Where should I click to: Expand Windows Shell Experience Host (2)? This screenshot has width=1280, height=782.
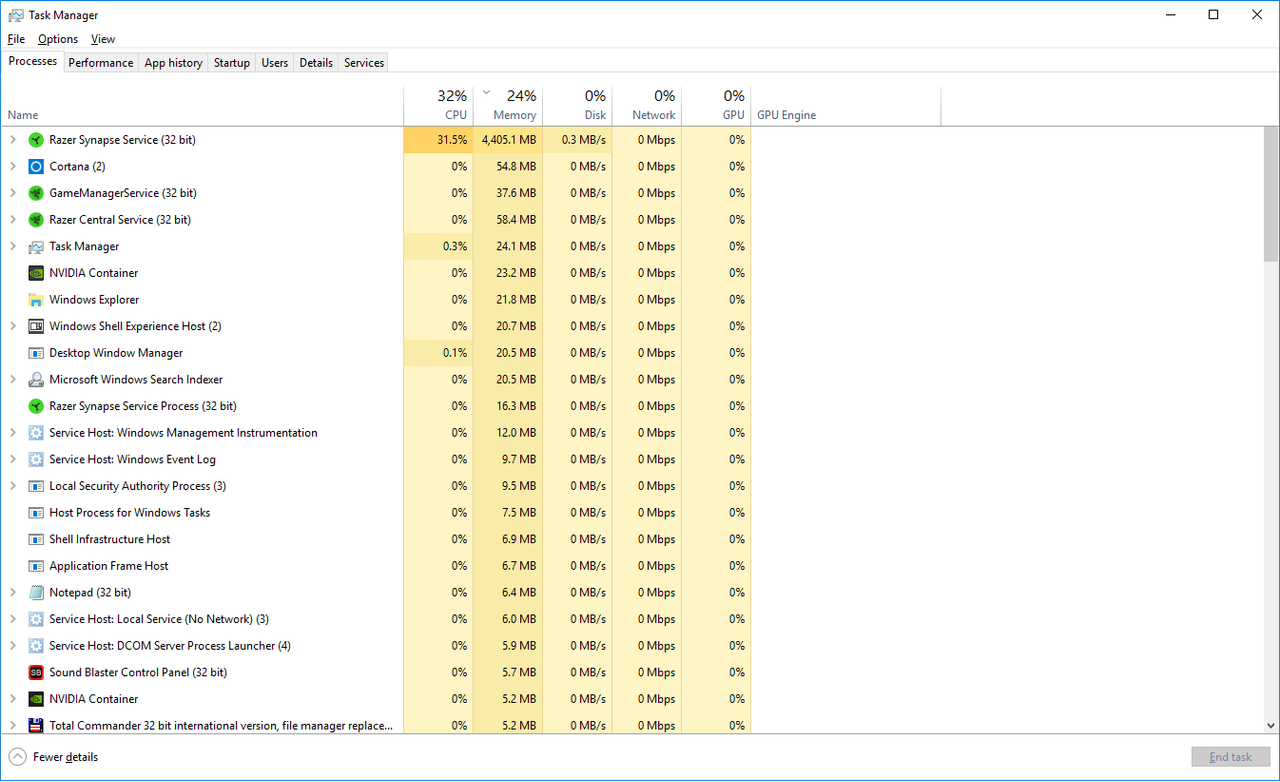(x=13, y=326)
